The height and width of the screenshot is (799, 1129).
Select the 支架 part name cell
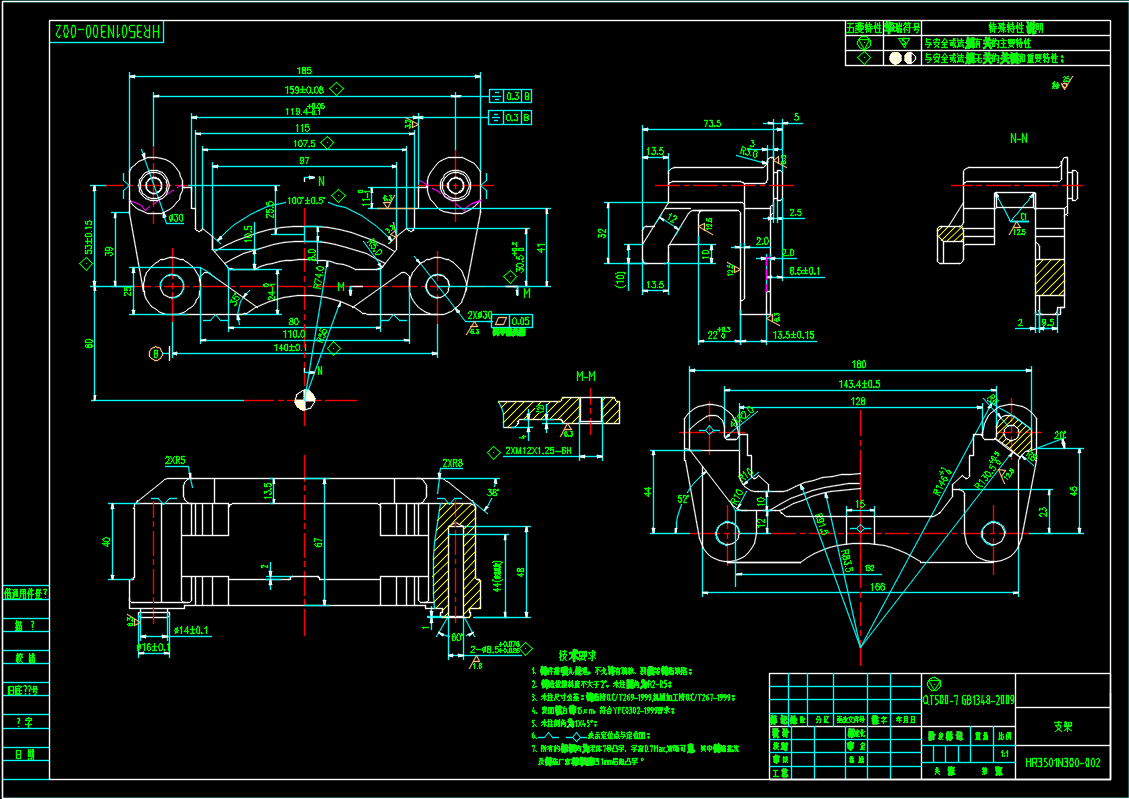[x=1062, y=728]
